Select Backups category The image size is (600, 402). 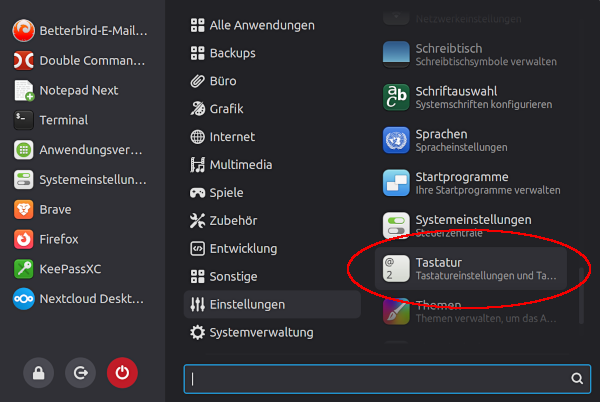(x=272, y=53)
